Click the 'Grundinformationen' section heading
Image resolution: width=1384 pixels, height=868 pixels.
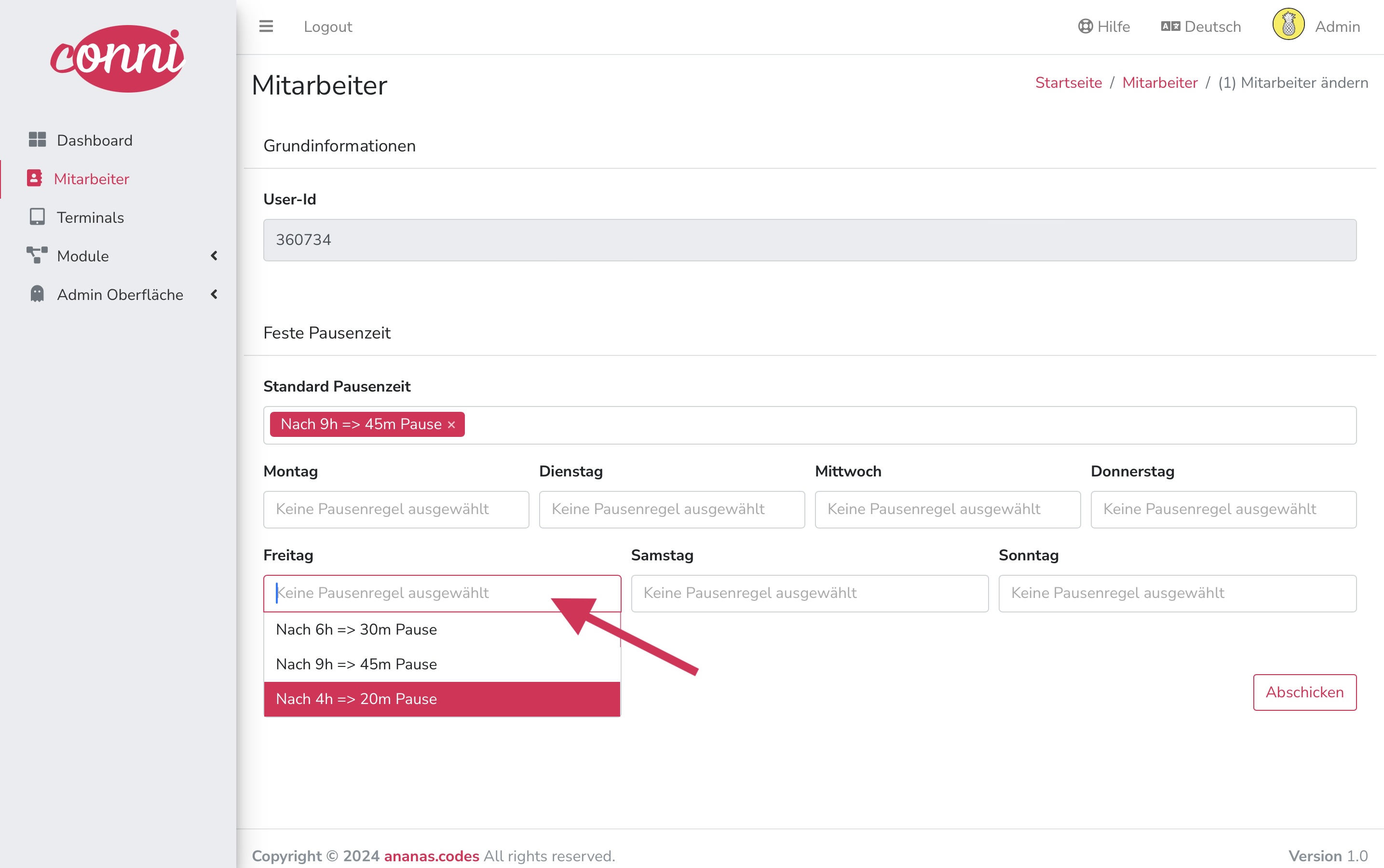click(339, 146)
